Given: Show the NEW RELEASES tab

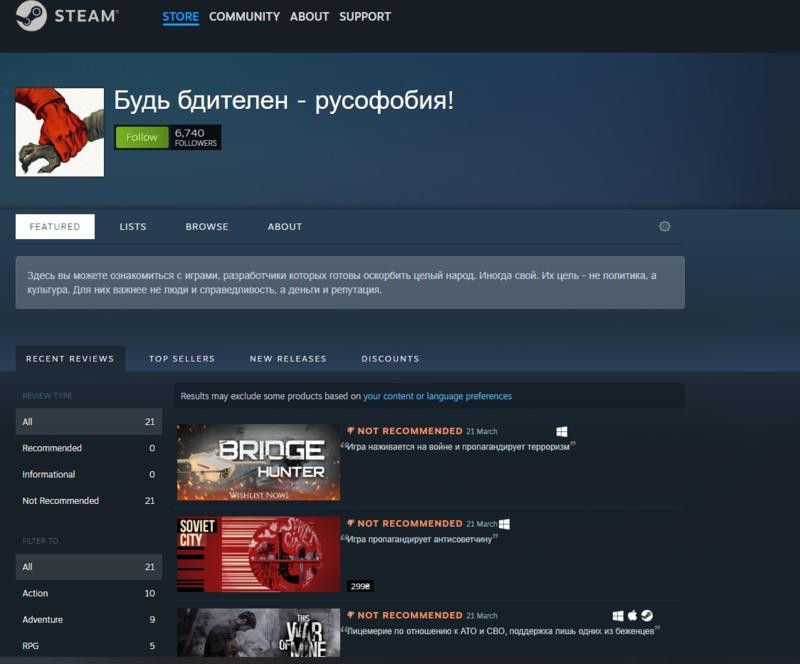Looking at the screenshot, I should (288, 359).
